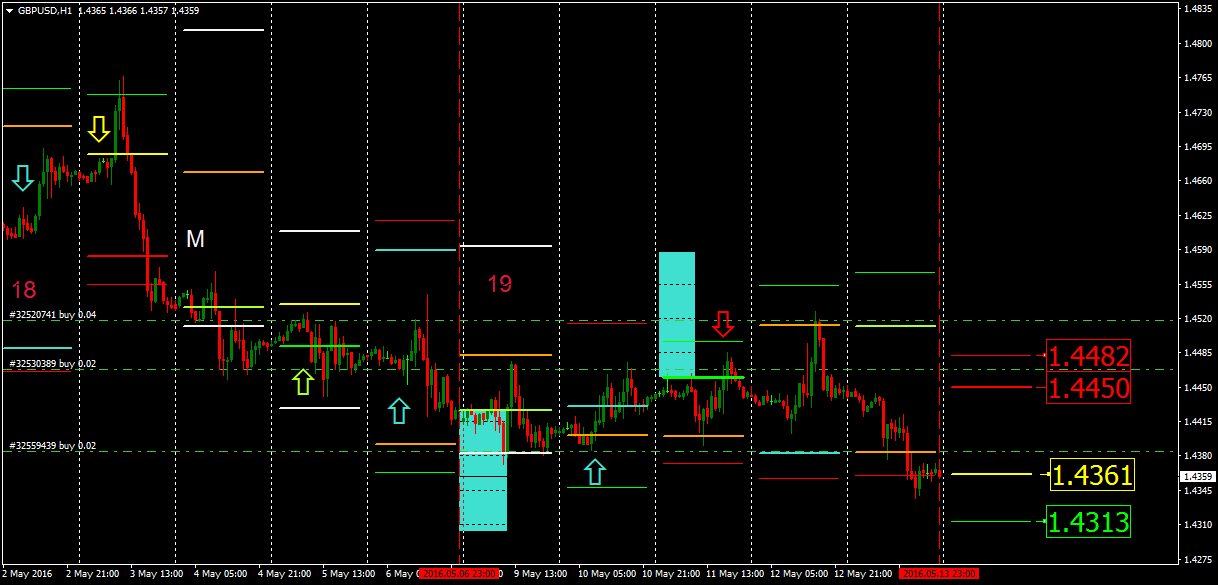The width and height of the screenshot is (1218, 585).
Task: Select the cyan rectangle below week 19 label
Action: pyautogui.click(x=483, y=470)
